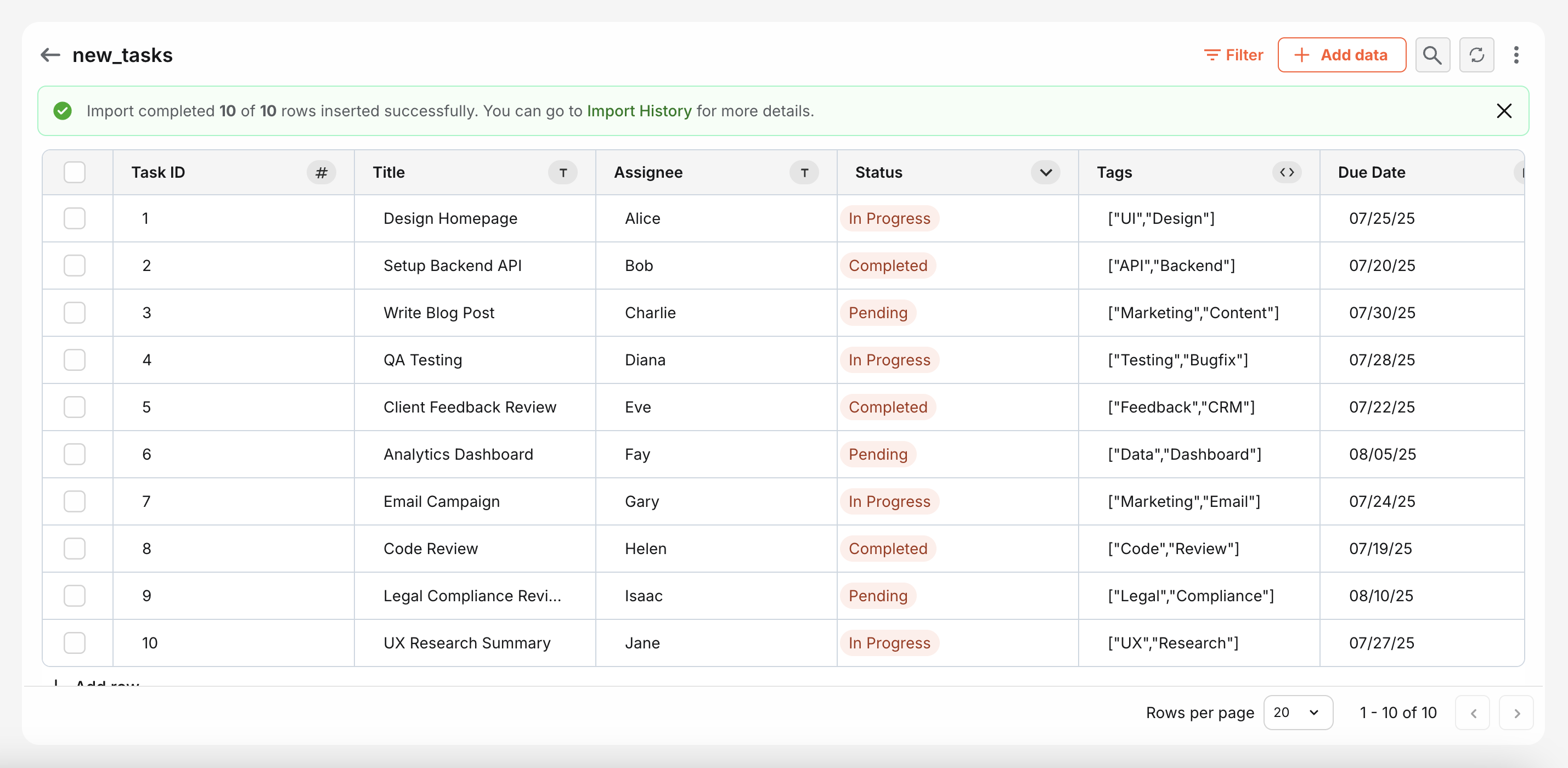
Task: Click the green success check icon
Action: click(x=63, y=111)
